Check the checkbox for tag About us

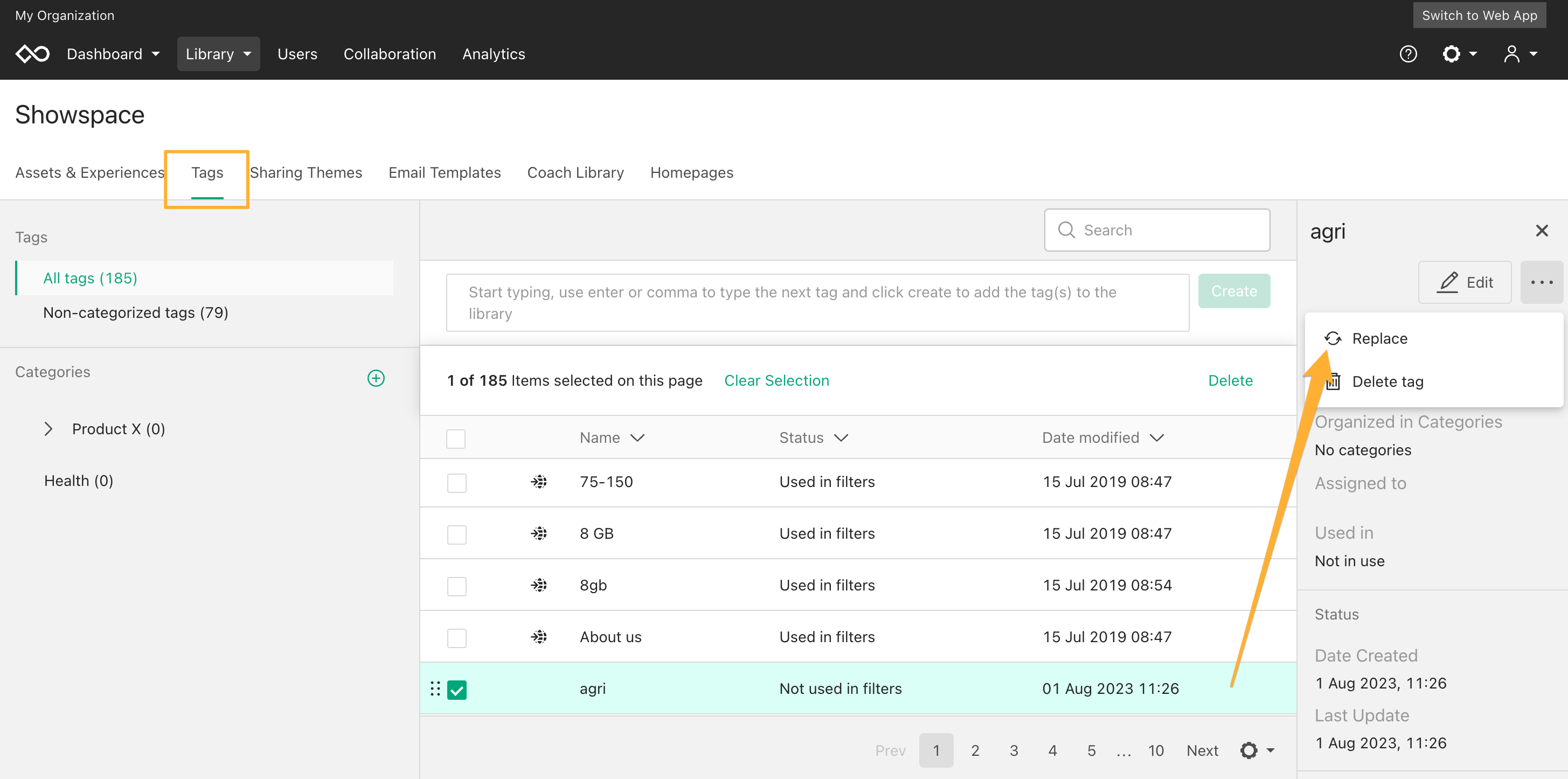[456, 638]
